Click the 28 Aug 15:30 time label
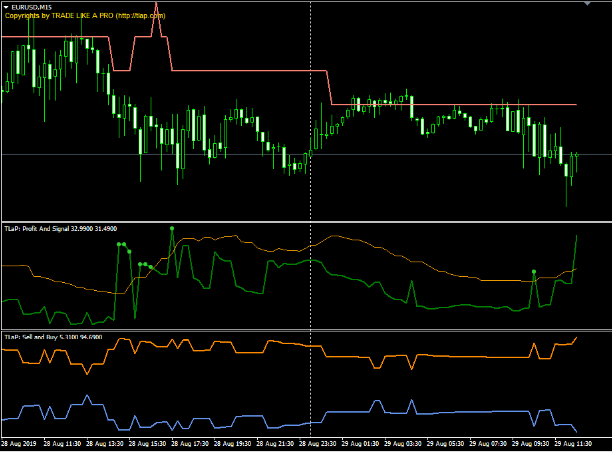 (147, 444)
